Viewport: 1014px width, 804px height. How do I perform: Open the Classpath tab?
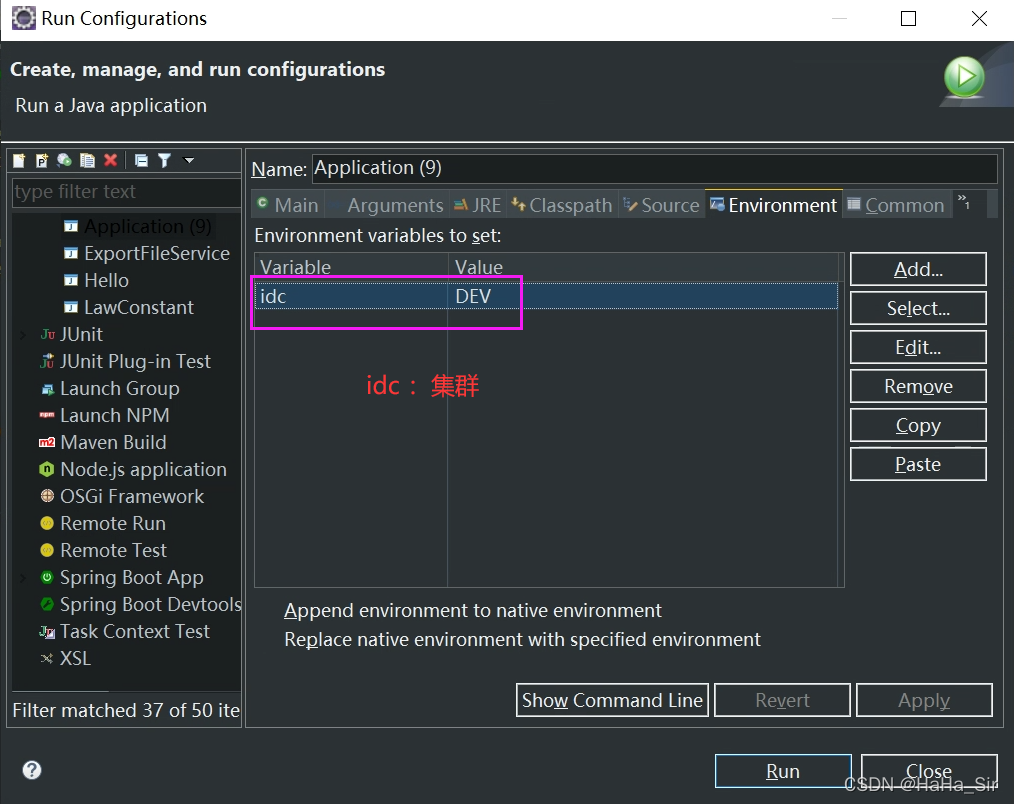(x=562, y=205)
